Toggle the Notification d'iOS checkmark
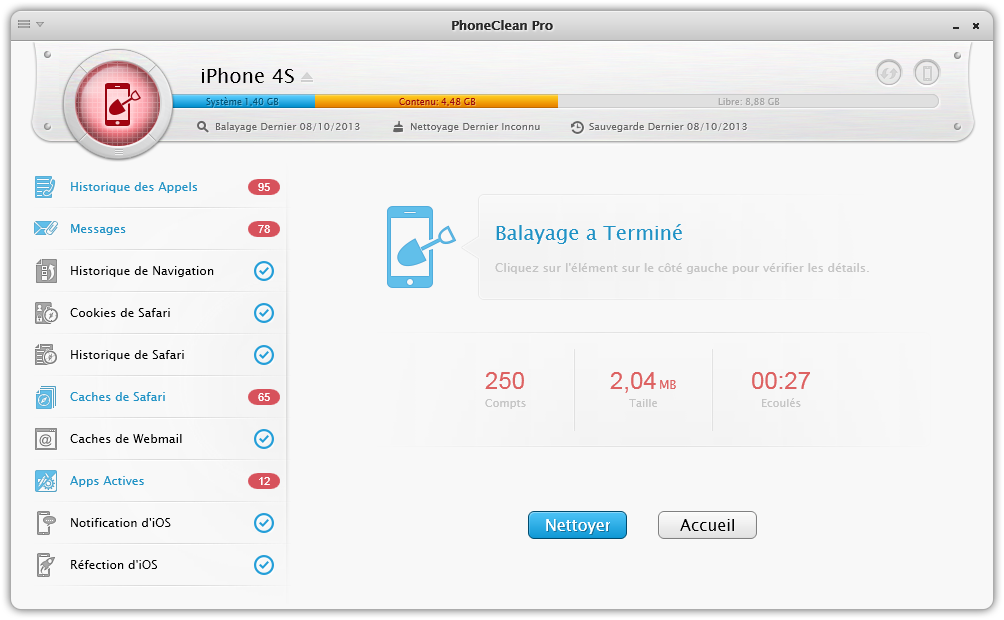This screenshot has width=1004, height=620. click(264, 523)
